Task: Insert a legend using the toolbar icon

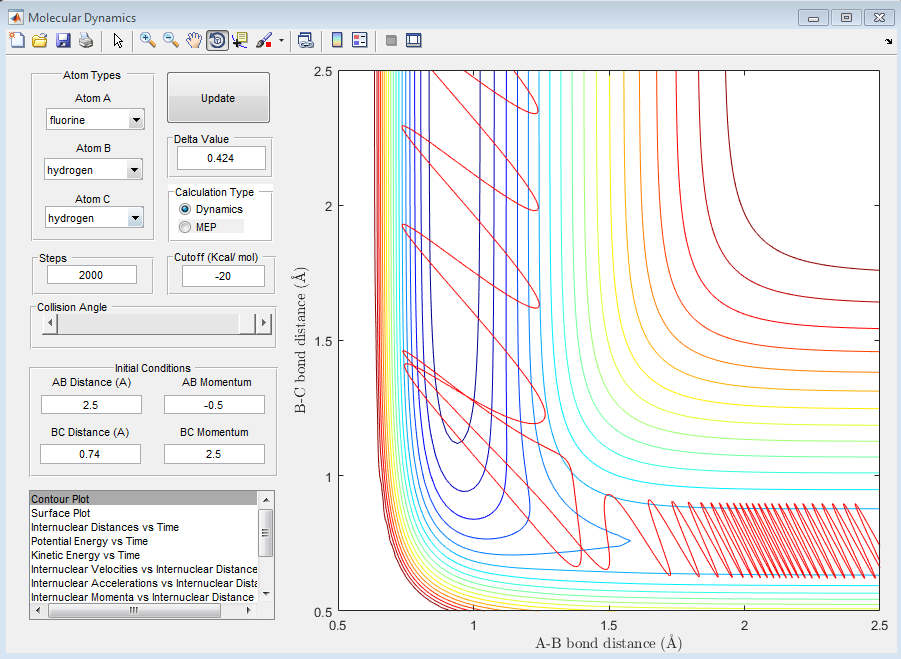Action: pyautogui.click(x=360, y=40)
